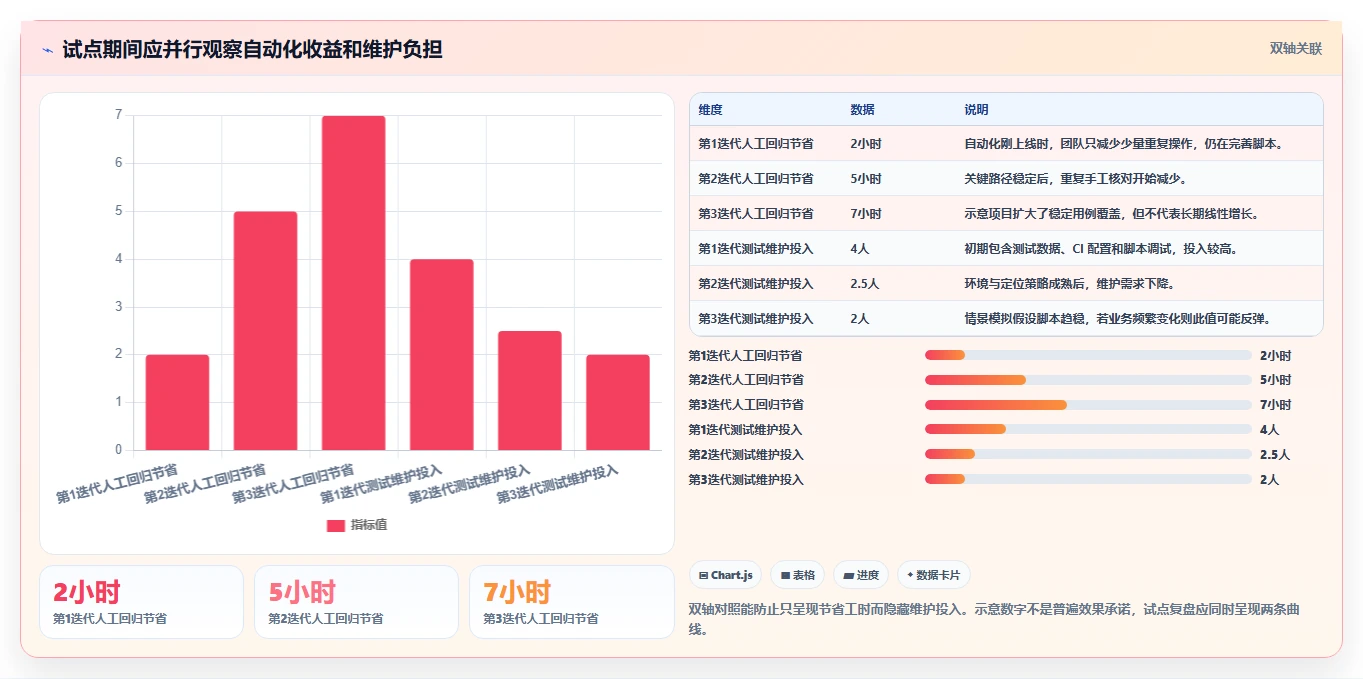Click the x-axis label 第1迭代人工回归节省

coord(118,483)
